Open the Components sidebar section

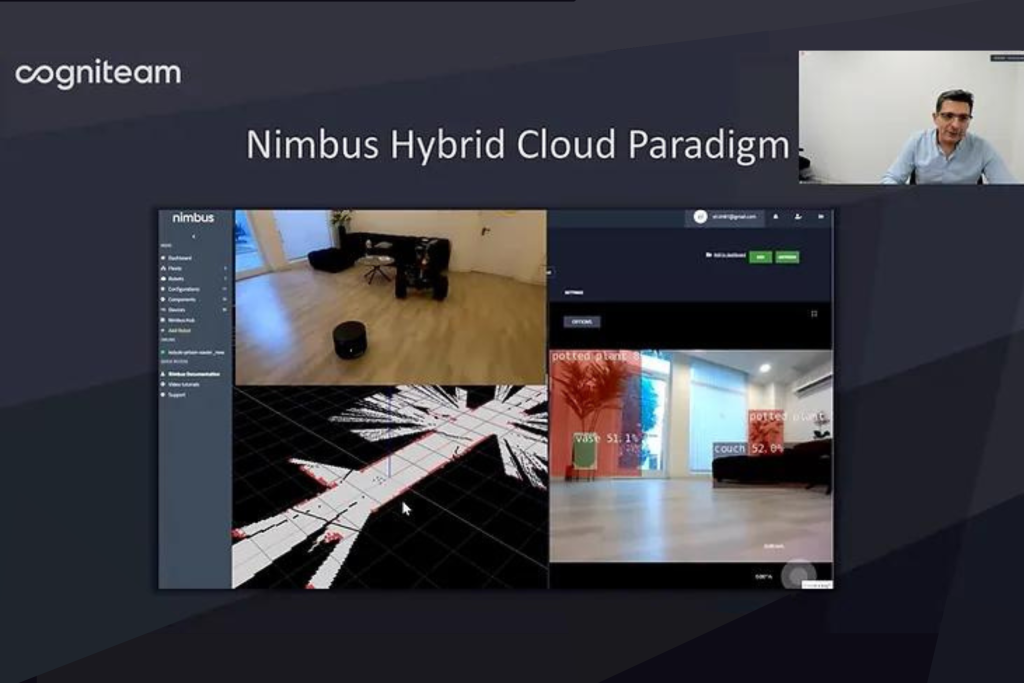(182, 300)
